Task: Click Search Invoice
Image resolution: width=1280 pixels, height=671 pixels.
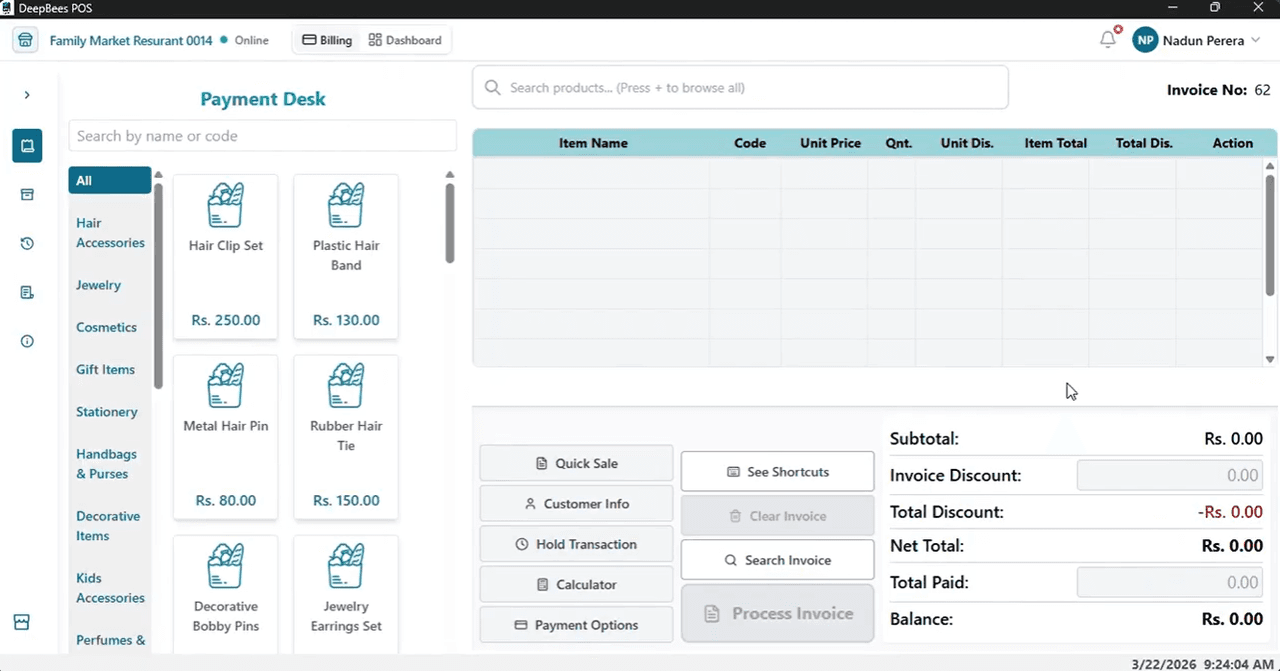Action: click(x=778, y=560)
